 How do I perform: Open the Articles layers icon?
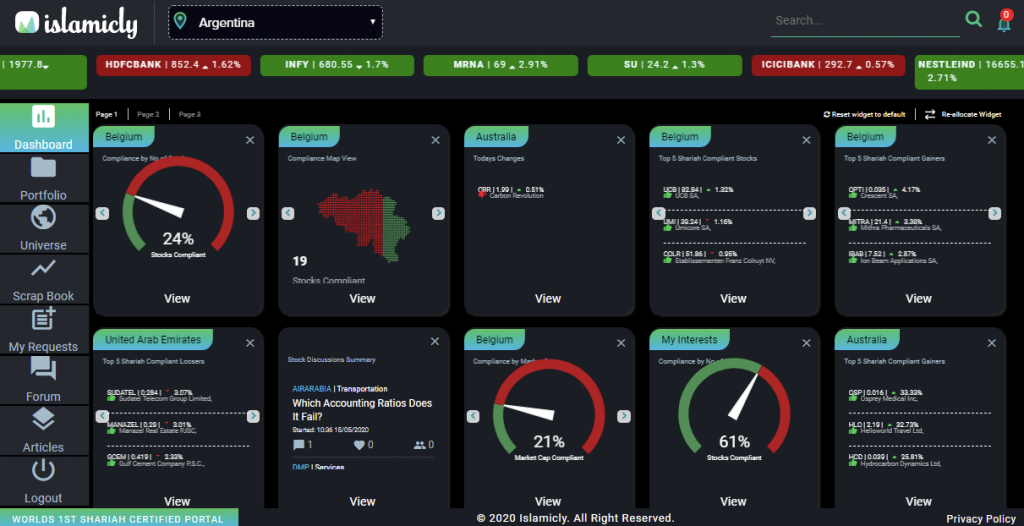[x=43, y=420]
